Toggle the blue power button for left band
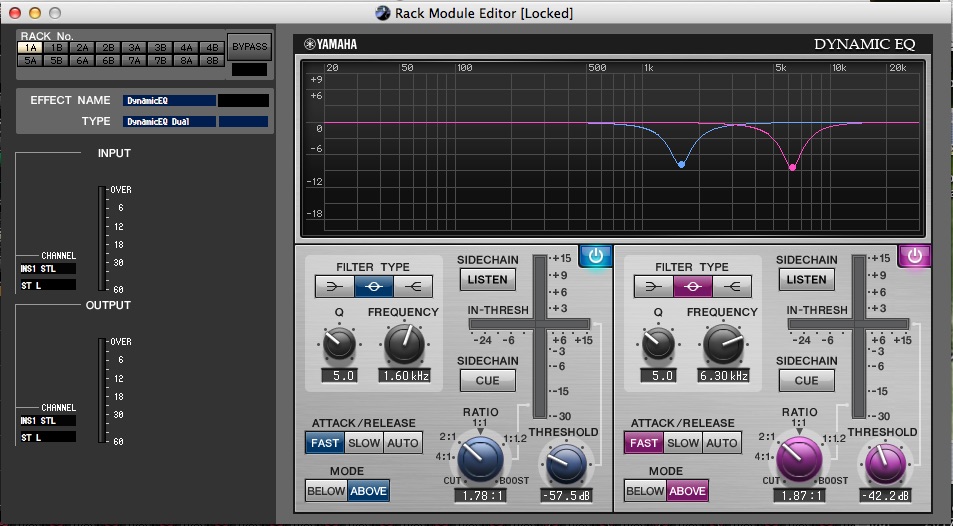Image resolution: width=953 pixels, height=526 pixels. (596, 256)
